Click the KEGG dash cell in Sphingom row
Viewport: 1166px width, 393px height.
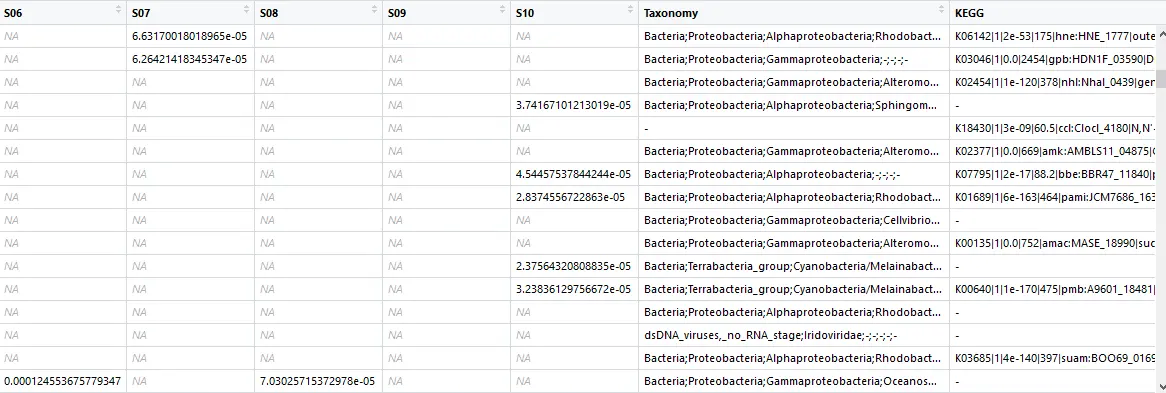coord(1054,105)
